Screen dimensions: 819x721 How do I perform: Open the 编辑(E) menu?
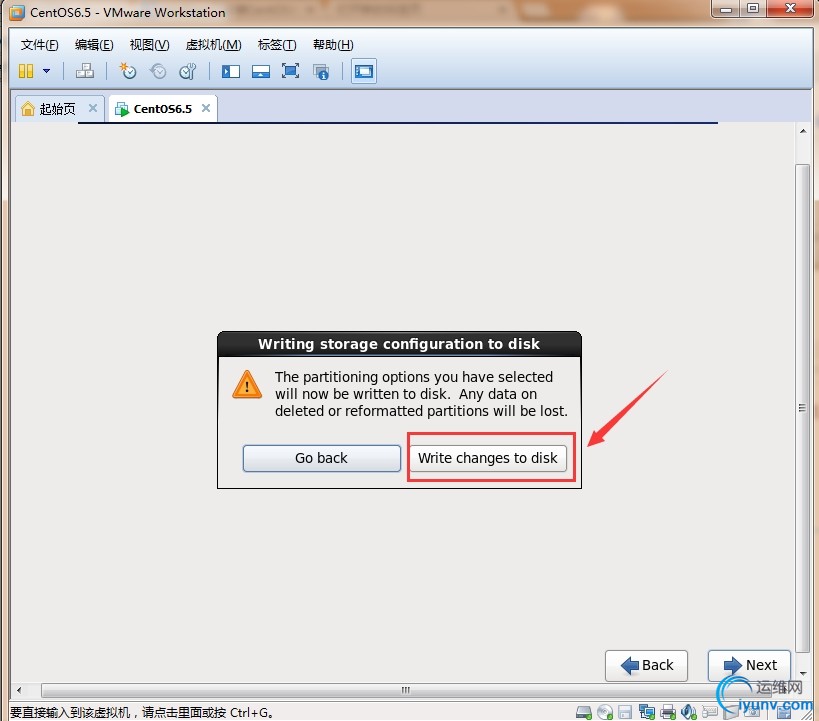tap(94, 45)
